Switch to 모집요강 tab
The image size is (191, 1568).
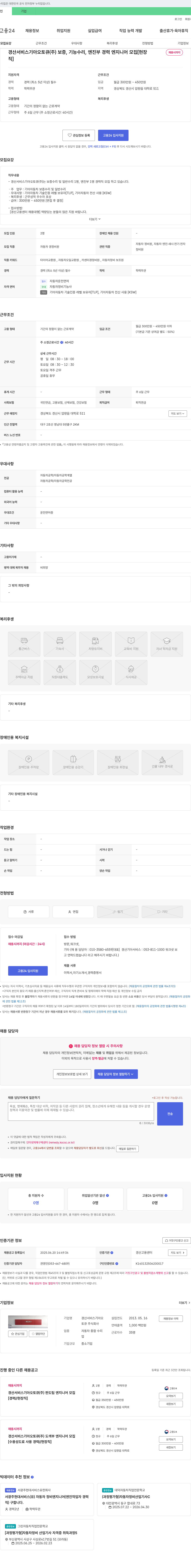pyautogui.click(x=6, y=43)
